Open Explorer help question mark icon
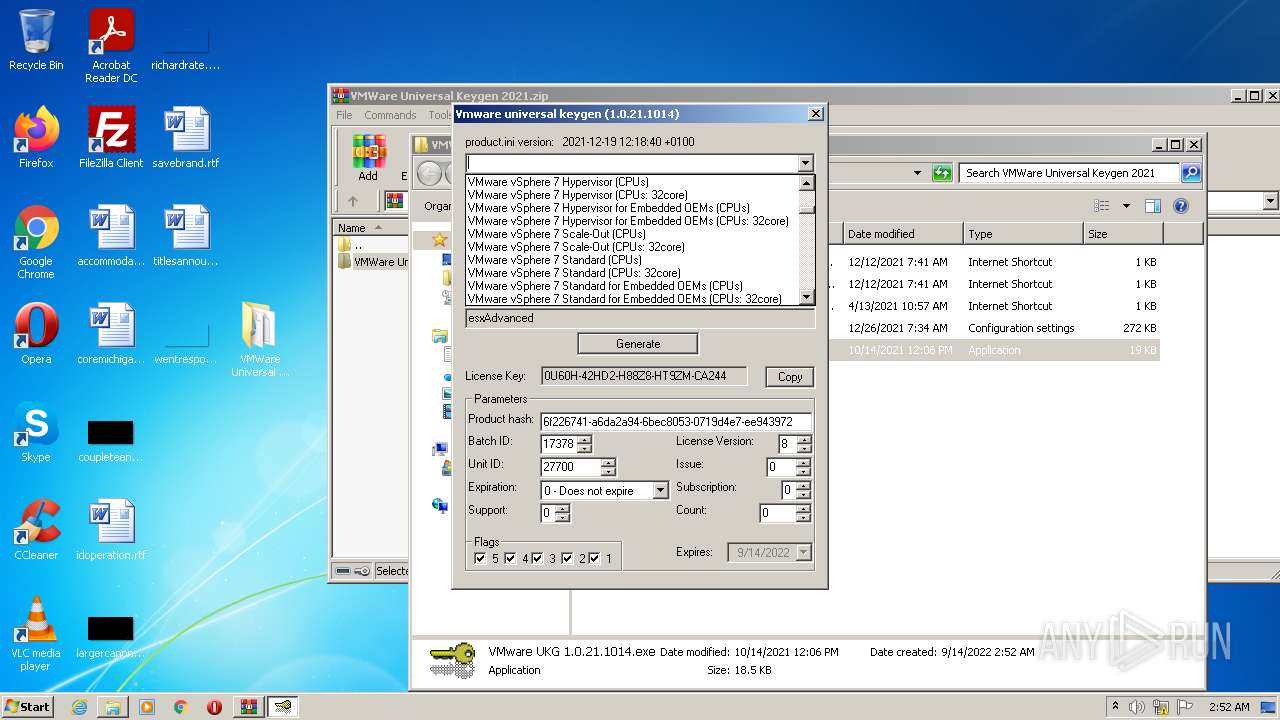 (x=1181, y=206)
